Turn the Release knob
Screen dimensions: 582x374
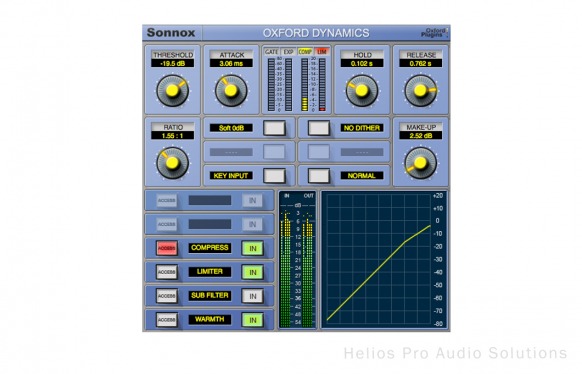(421, 91)
